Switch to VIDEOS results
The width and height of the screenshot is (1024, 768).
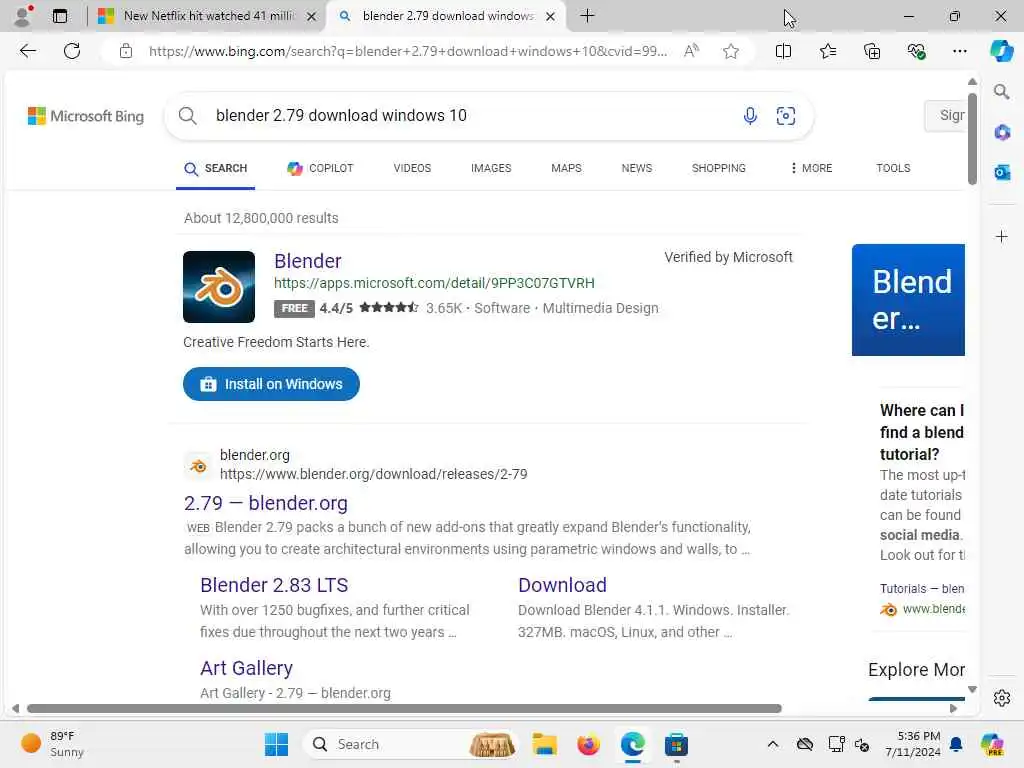(412, 168)
